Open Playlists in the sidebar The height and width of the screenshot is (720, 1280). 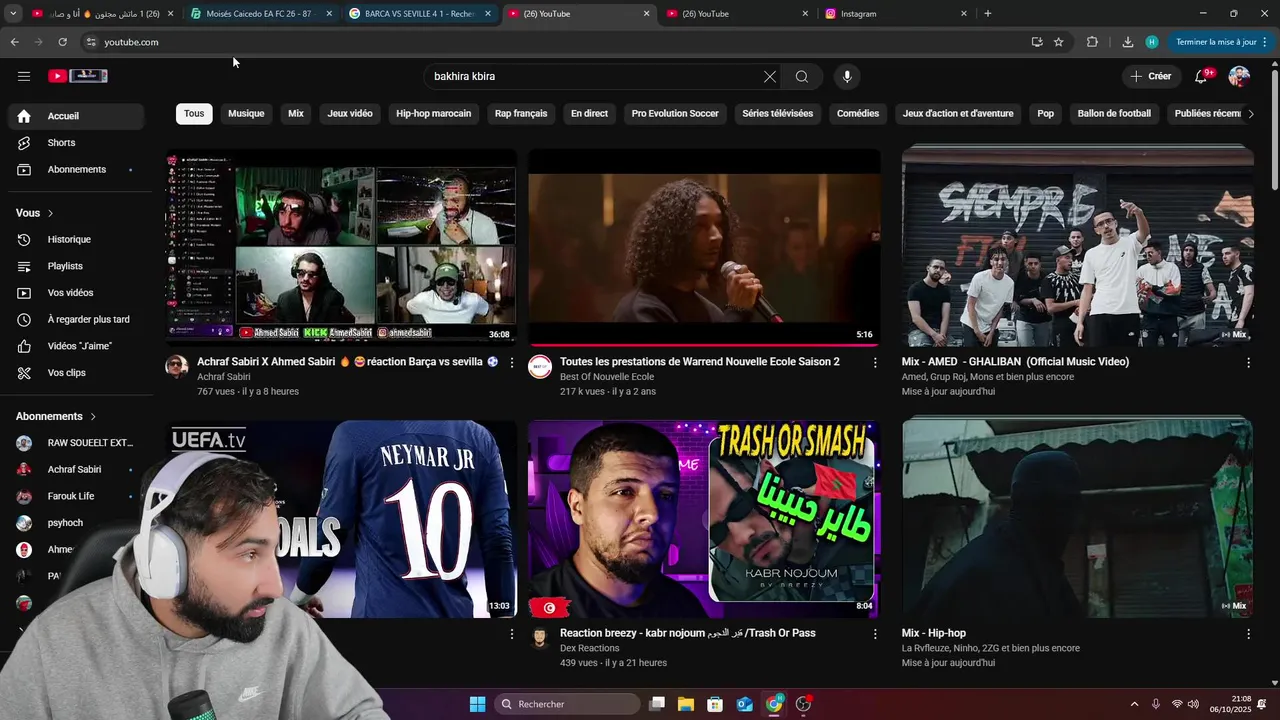(76, 266)
